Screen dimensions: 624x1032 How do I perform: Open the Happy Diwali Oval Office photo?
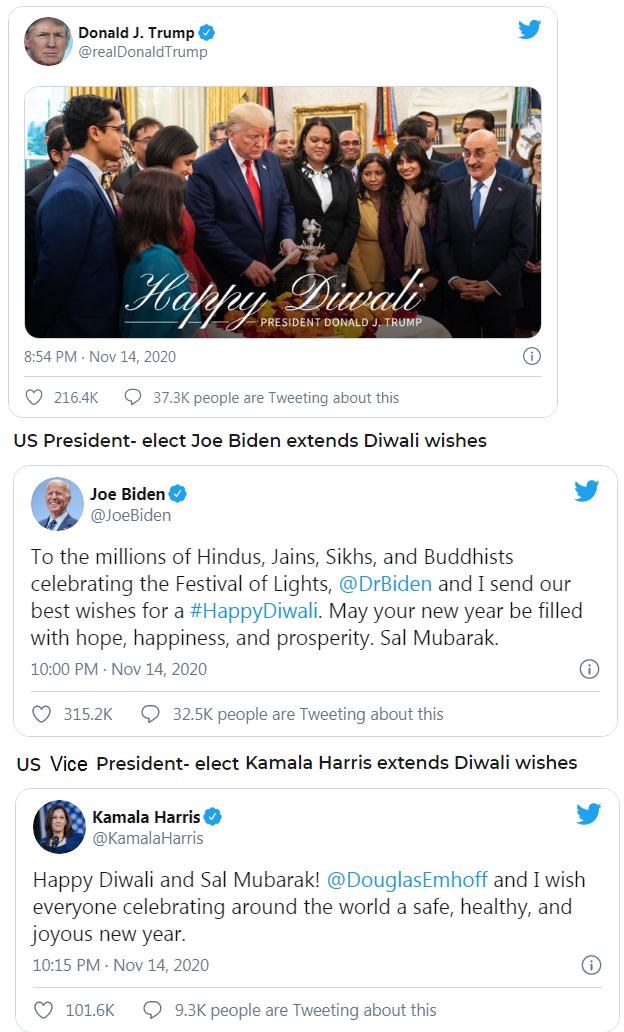click(282, 212)
